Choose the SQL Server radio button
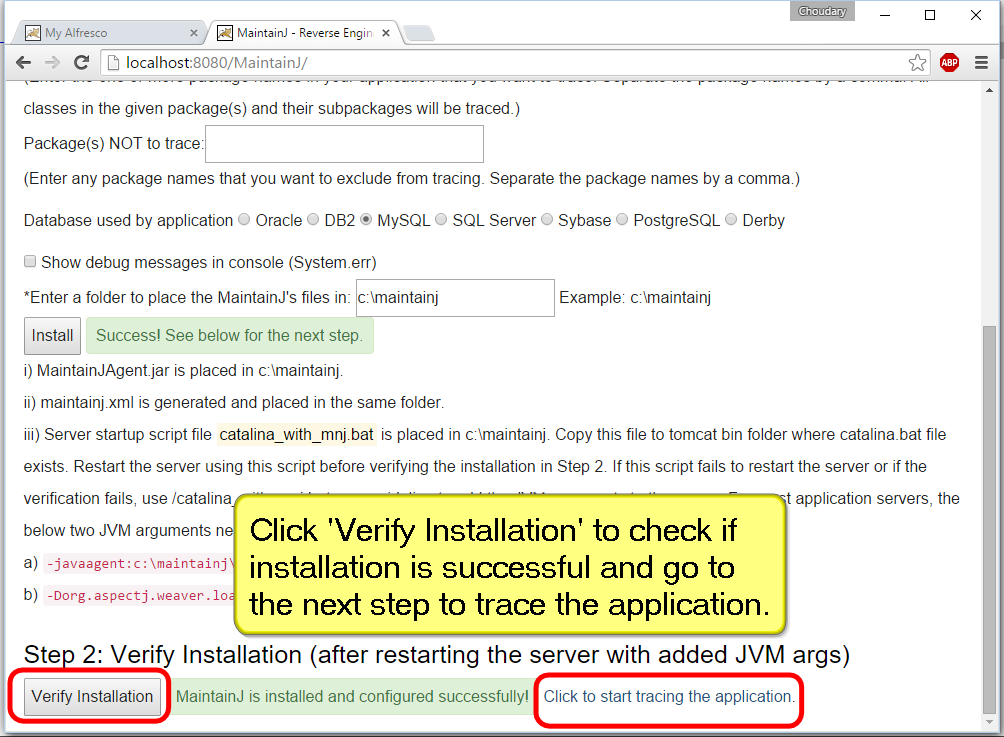The height and width of the screenshot is (737, 1004). pyautogui.click(x=442, y=220)
